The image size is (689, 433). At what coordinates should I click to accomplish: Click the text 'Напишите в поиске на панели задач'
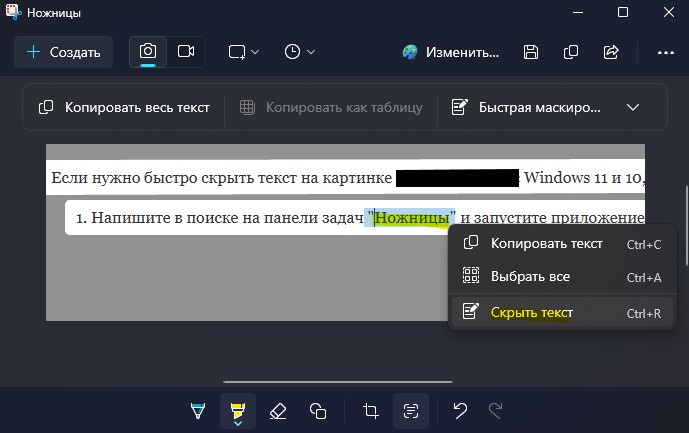228,218
